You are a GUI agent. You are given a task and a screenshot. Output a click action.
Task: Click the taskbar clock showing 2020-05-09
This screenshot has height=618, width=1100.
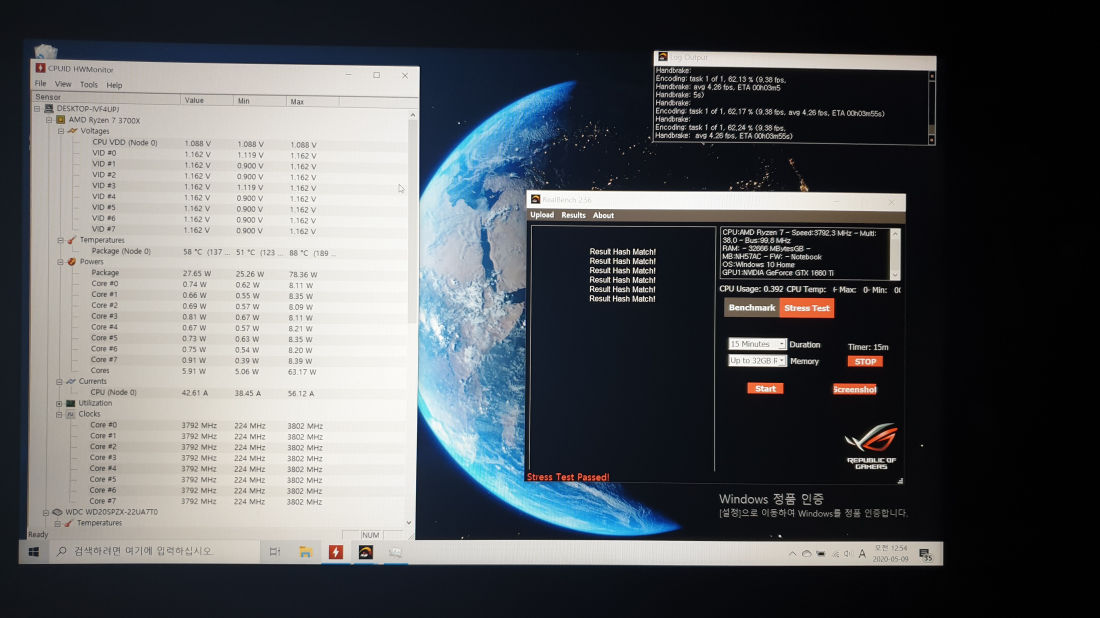890,553
